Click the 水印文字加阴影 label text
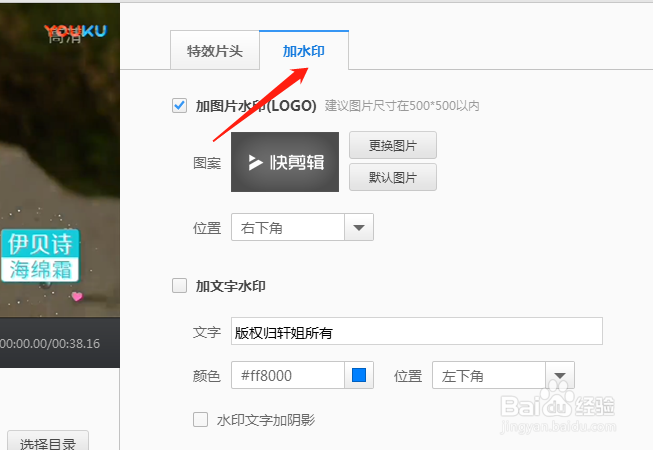 point(266,420)
